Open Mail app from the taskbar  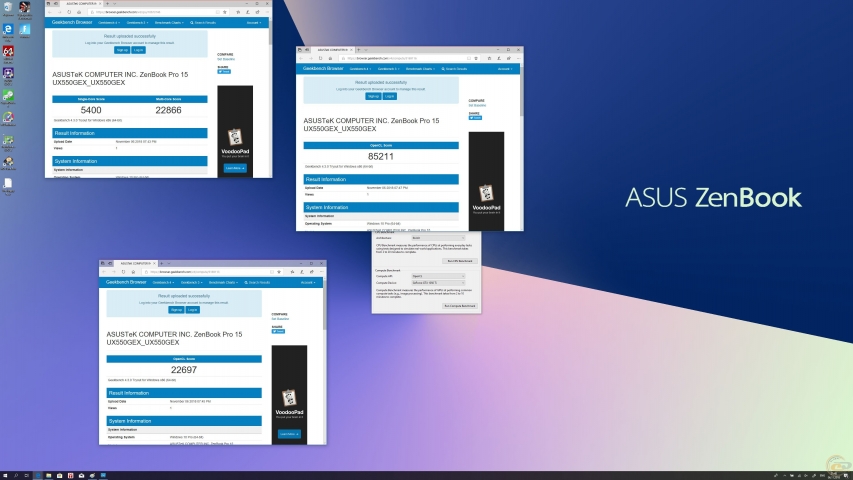[x=81, y=475]
